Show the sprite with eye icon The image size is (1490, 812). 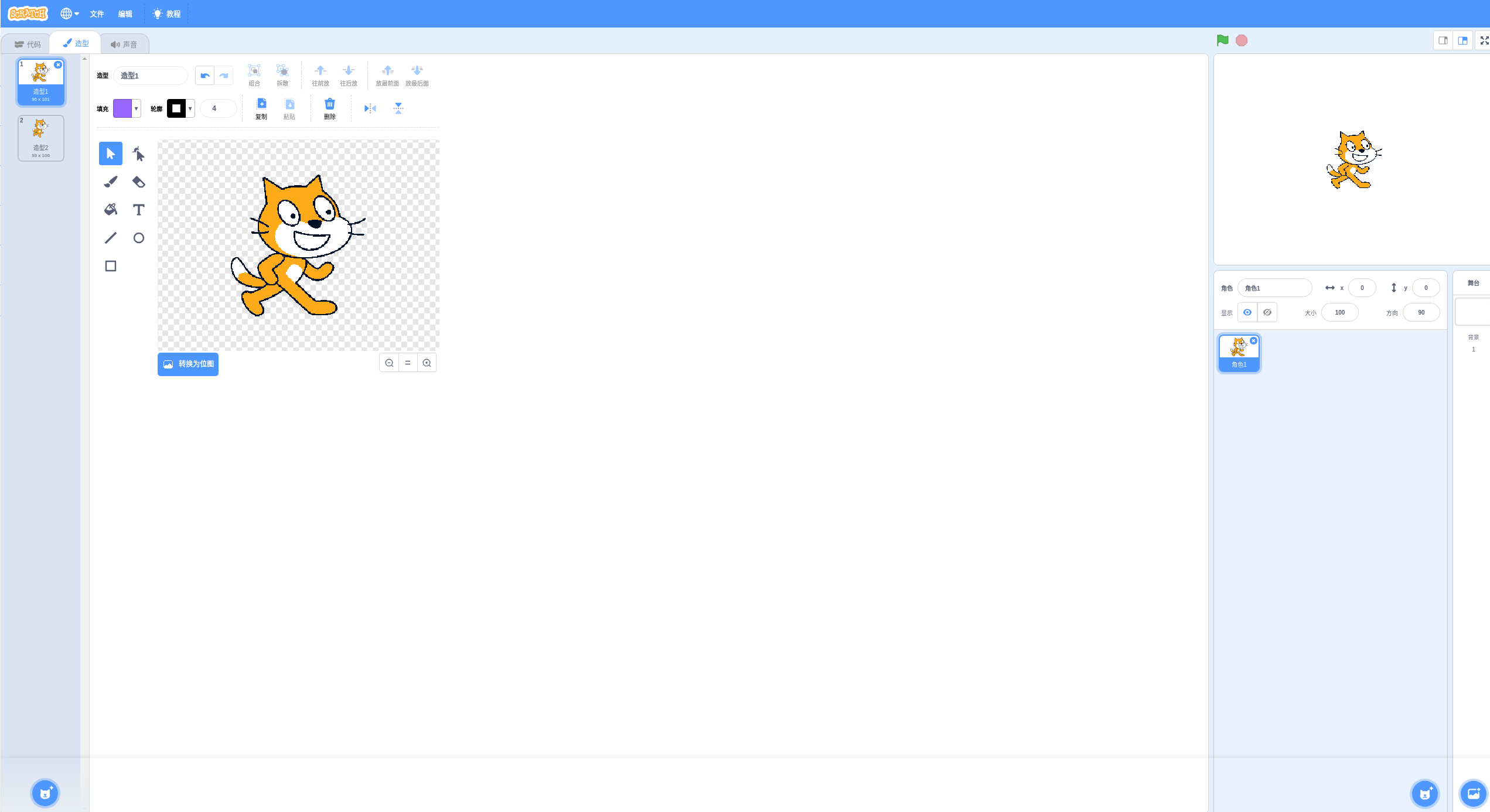coord(1247,312)
